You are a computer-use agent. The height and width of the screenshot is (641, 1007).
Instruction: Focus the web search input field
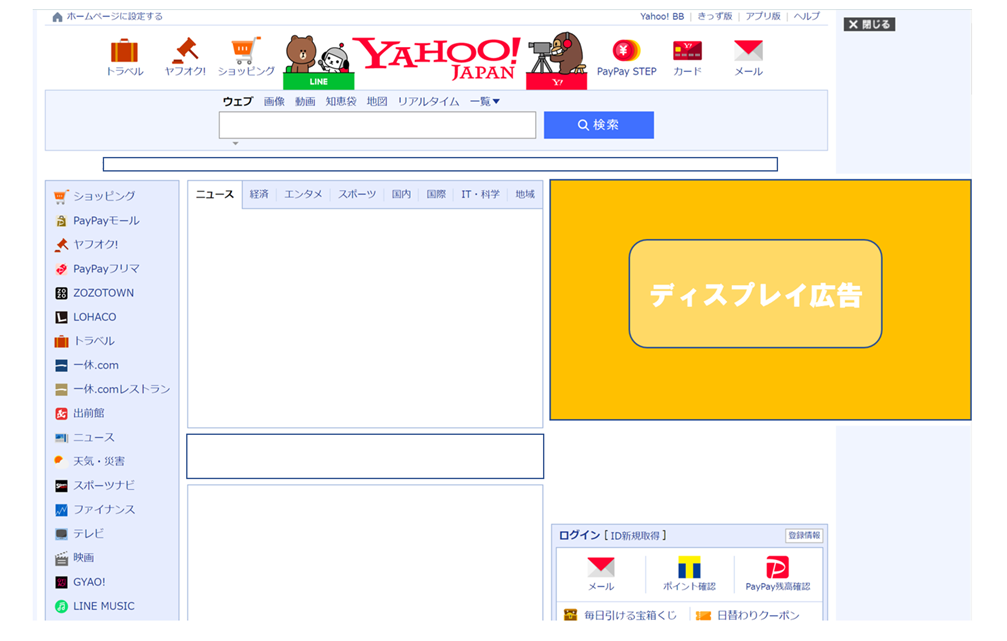click(377, 125)
